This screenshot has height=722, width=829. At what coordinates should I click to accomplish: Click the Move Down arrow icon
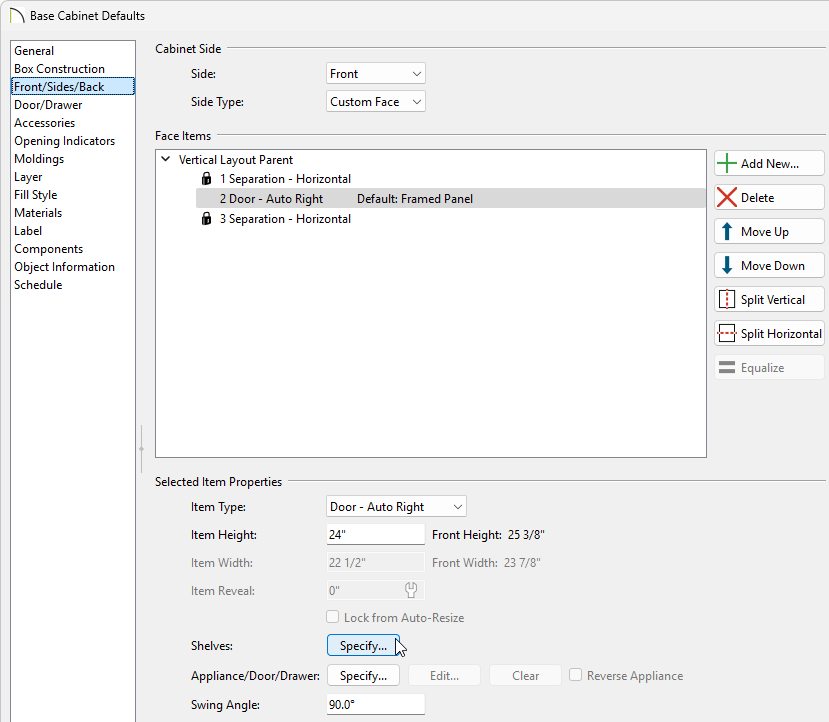coord(727,266)
